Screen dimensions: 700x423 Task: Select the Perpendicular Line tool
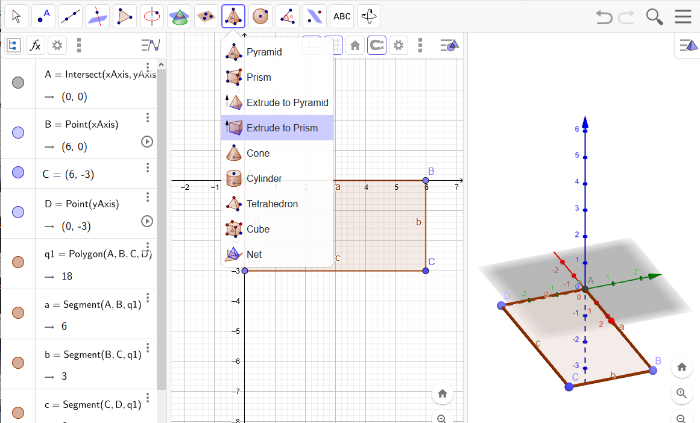coord(98,17)
